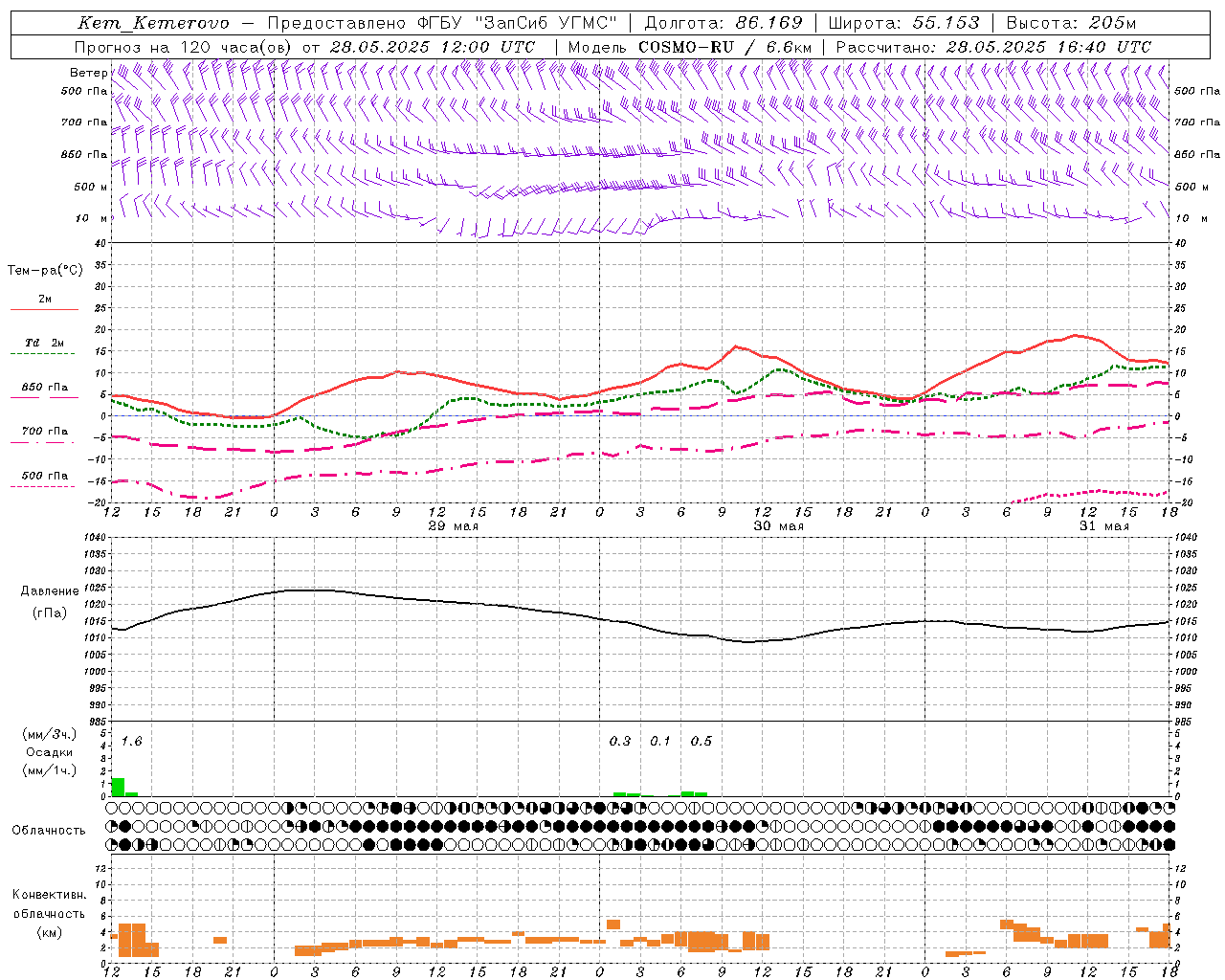
Task: Click the Облачность cloud cover label
Action: (49, 830)
